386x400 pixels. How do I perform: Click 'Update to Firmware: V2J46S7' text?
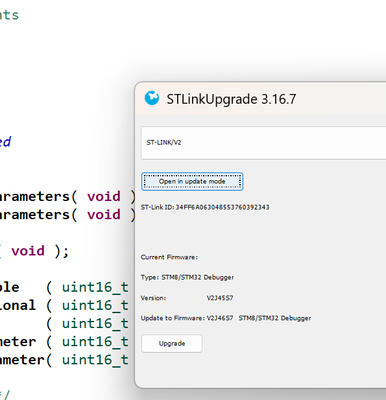coord(187,318)
